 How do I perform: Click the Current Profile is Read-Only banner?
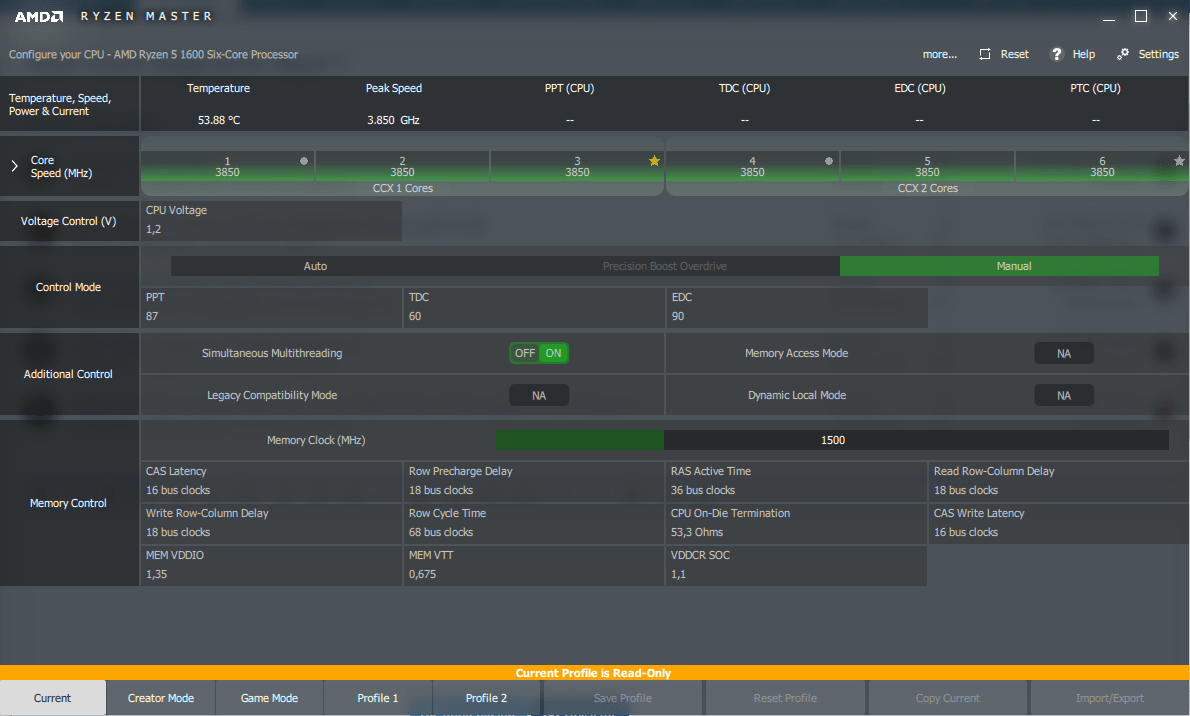[593, 673]
